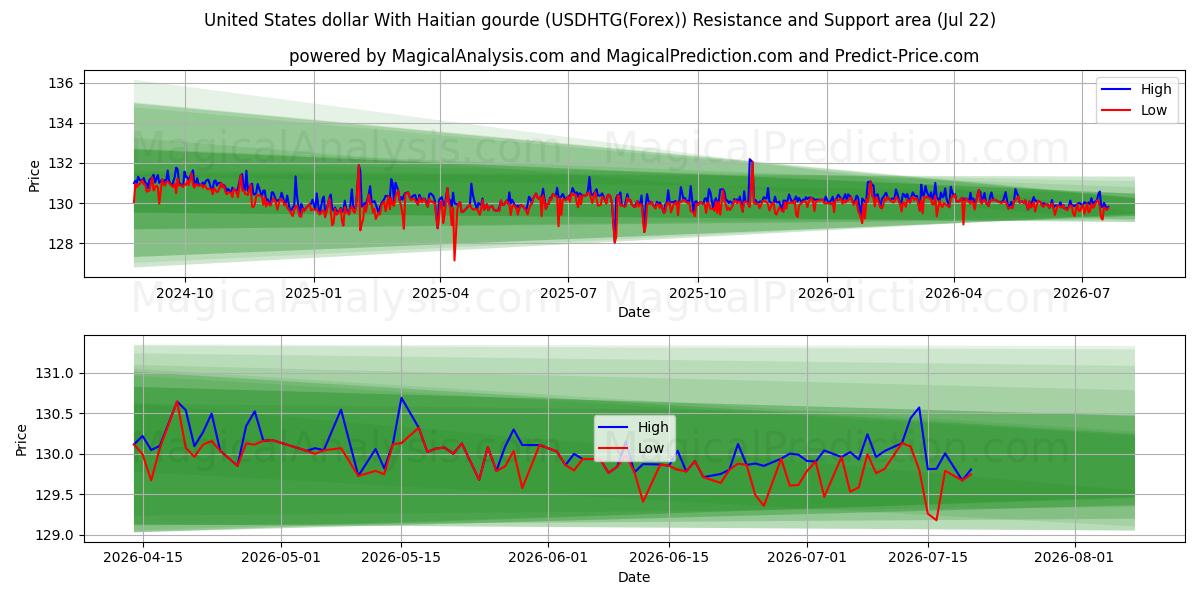Image resolution: width=1200 pixels, height=600 pixels.
Task: Click the 2024-10 tick label
Action: point(185,293)
